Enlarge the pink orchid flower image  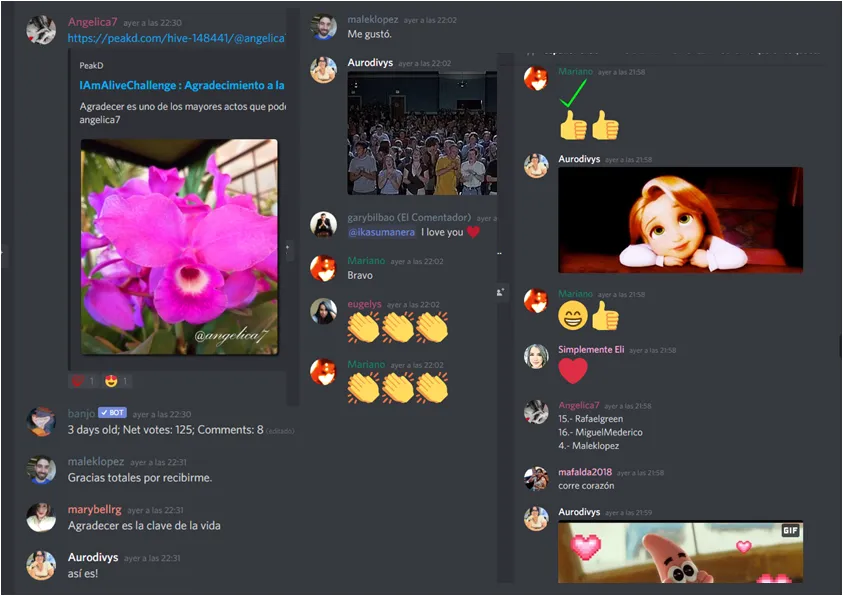click(x=179, y=247)
